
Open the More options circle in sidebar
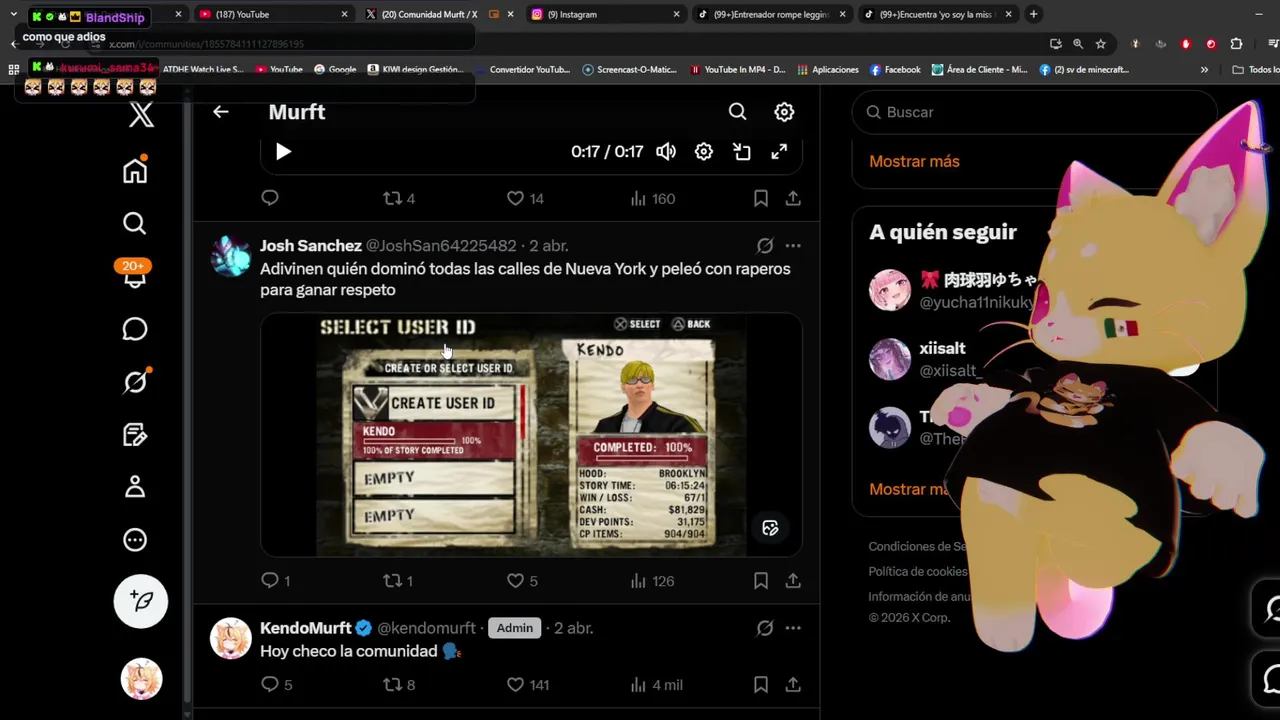[135, 540]
